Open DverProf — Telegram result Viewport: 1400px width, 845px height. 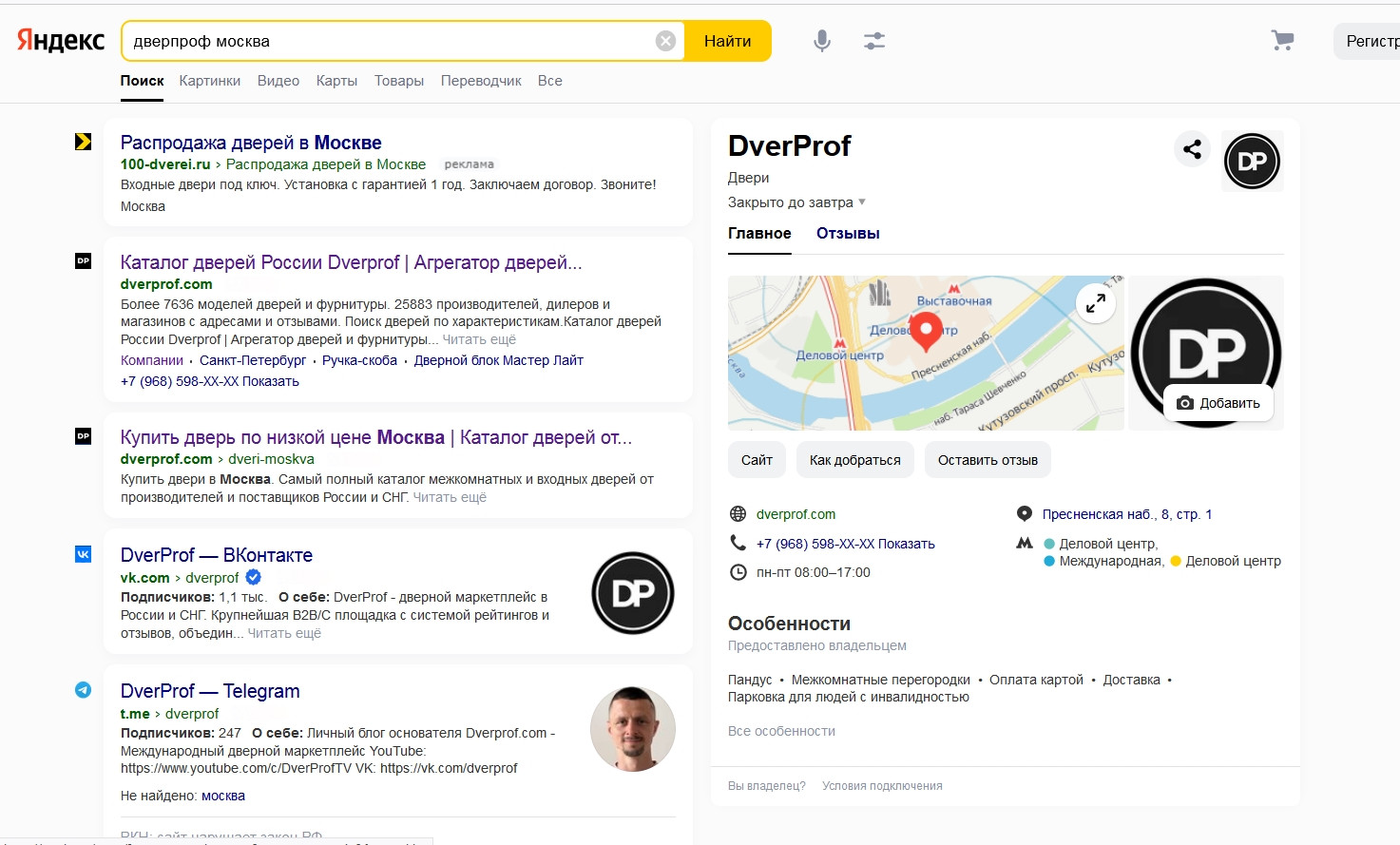point(210,691)
